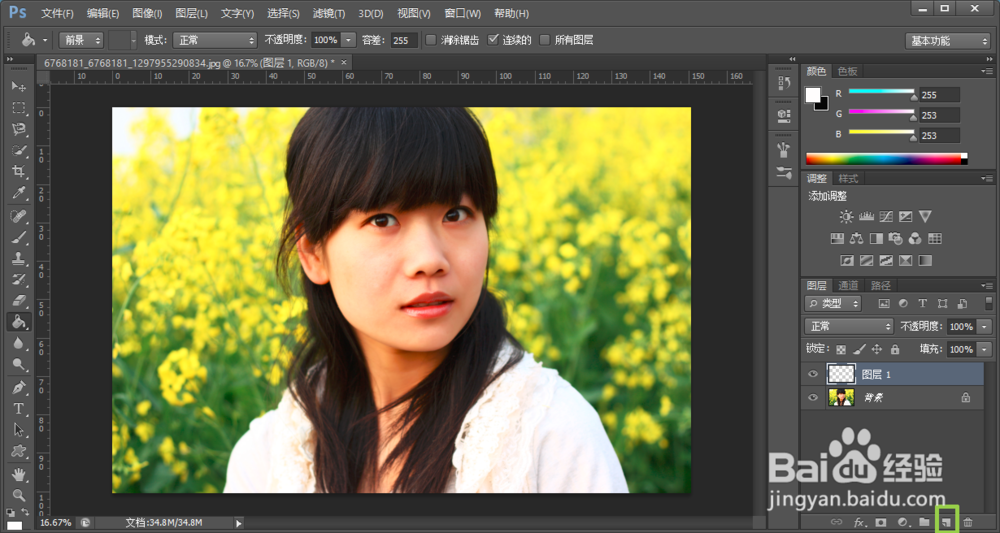Image resolution: width=1000 pixels, height=533 pixels.
Task: Hide the 图层 1 layer eye
Action: 812,374
